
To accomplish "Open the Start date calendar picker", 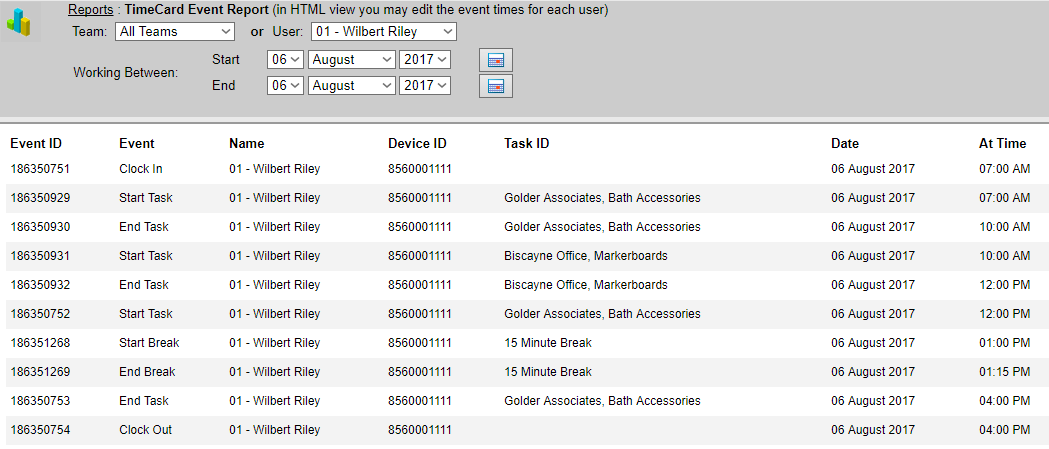I will (x=495, y=60).
